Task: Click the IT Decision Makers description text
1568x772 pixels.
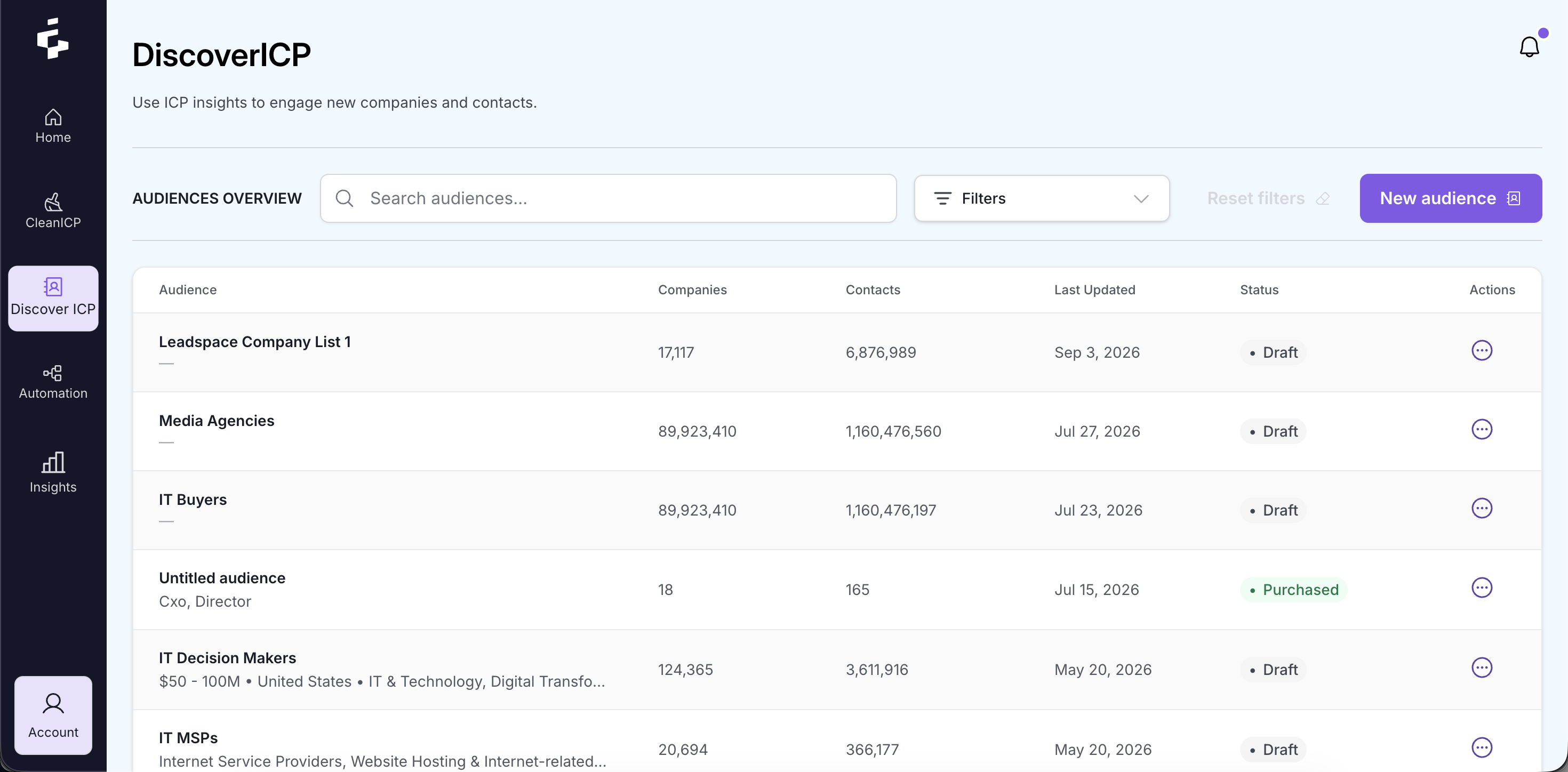Action: (382, 682)
